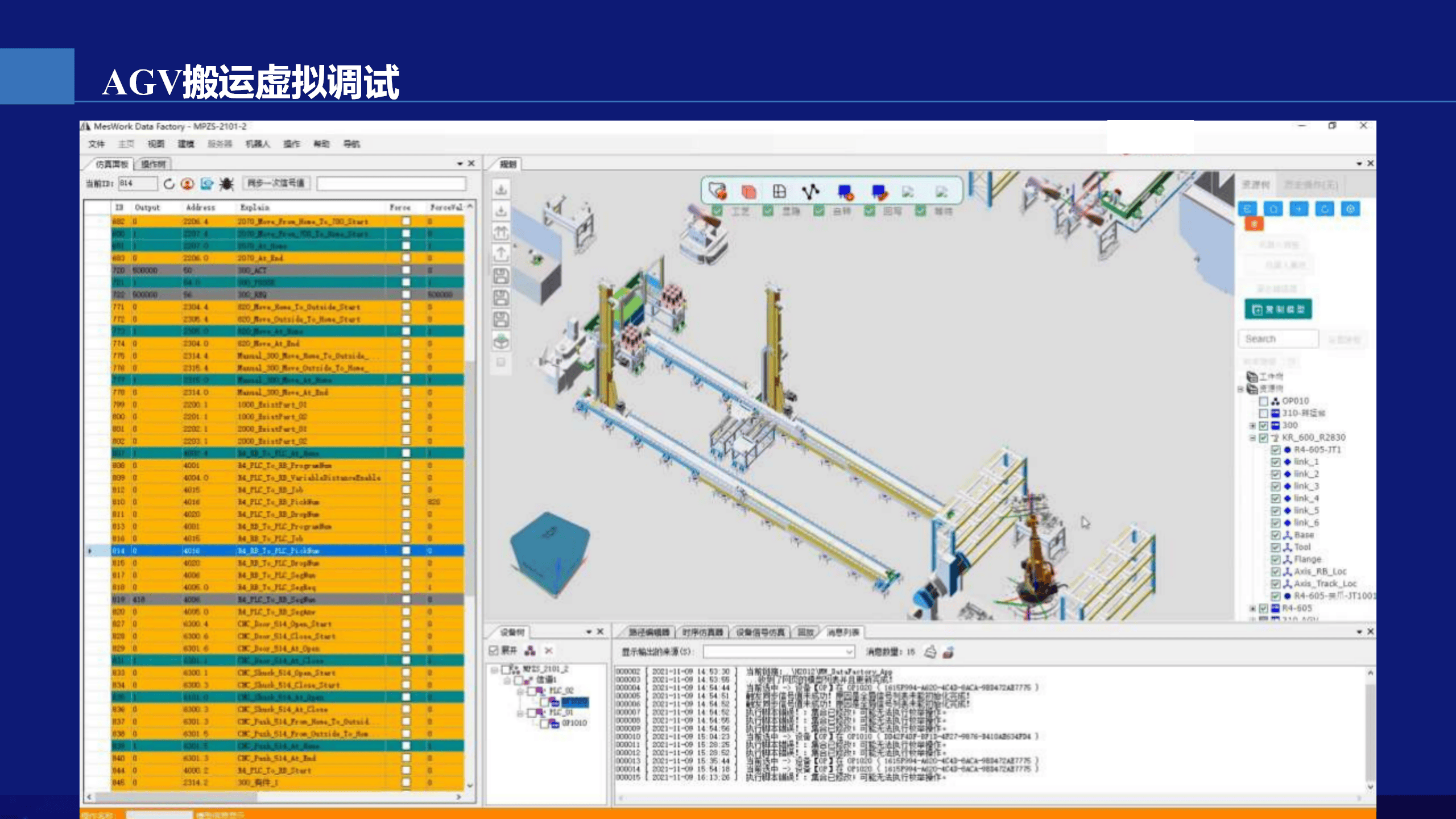
Task: Click the orange icon button under the blue icons
Action: click(1254, 224)
